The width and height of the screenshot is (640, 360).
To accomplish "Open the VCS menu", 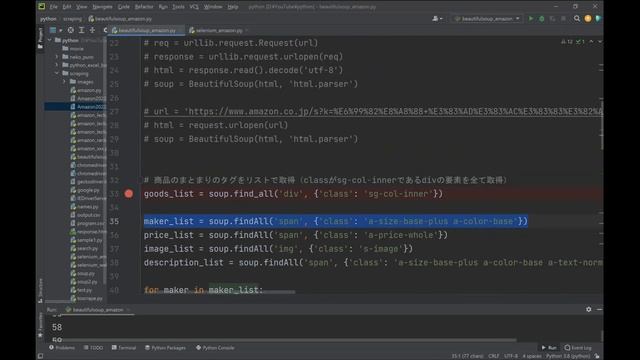I will 194,7.
